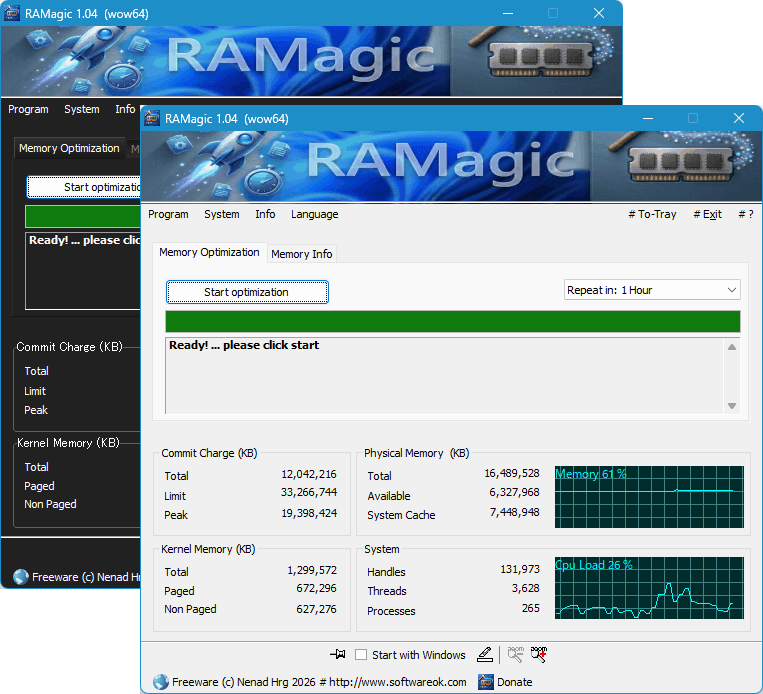
Task: Click the globe icon before Freeware in front window
Action: point(161,682)
